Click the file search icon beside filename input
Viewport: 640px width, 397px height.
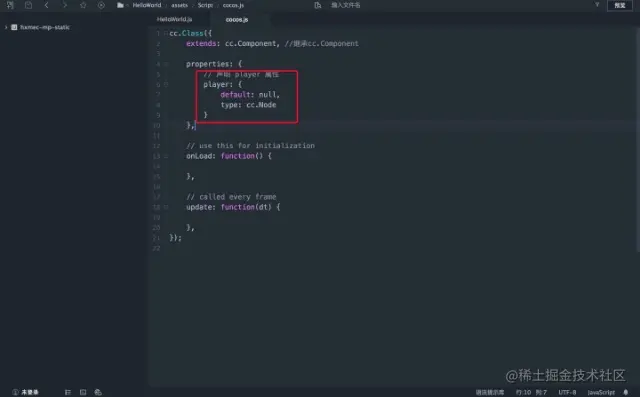point(318,5)
